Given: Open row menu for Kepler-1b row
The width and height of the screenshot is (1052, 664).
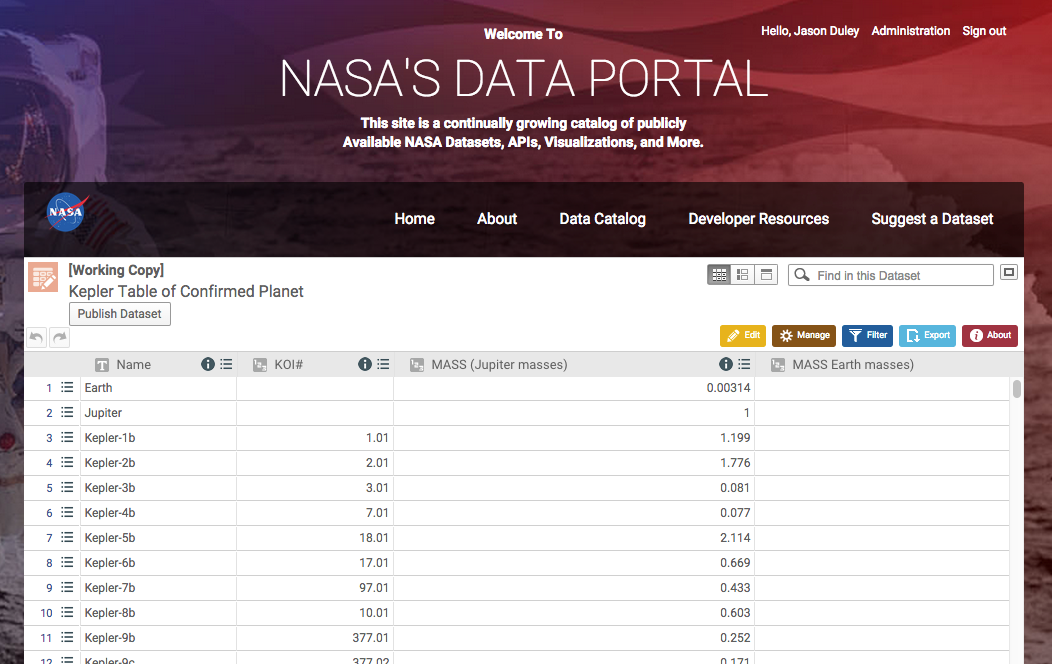Looking at the screenshot, I should coord(67,437).
